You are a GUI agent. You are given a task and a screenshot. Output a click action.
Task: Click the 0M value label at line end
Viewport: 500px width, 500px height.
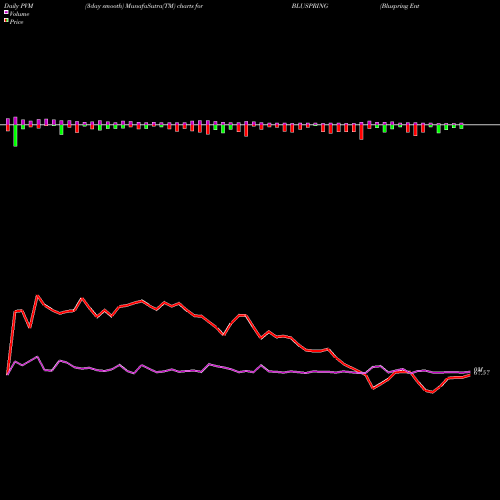point(478,370)
